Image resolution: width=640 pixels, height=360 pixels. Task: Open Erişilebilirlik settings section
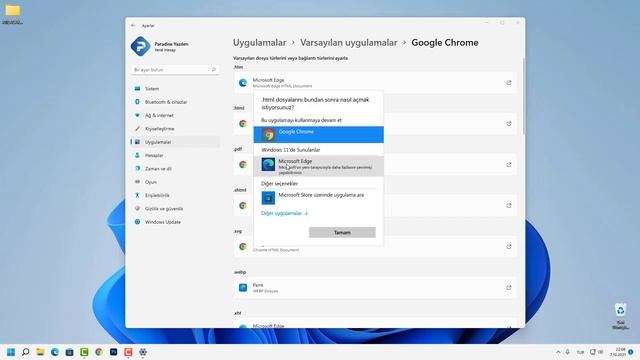[175, 196]
